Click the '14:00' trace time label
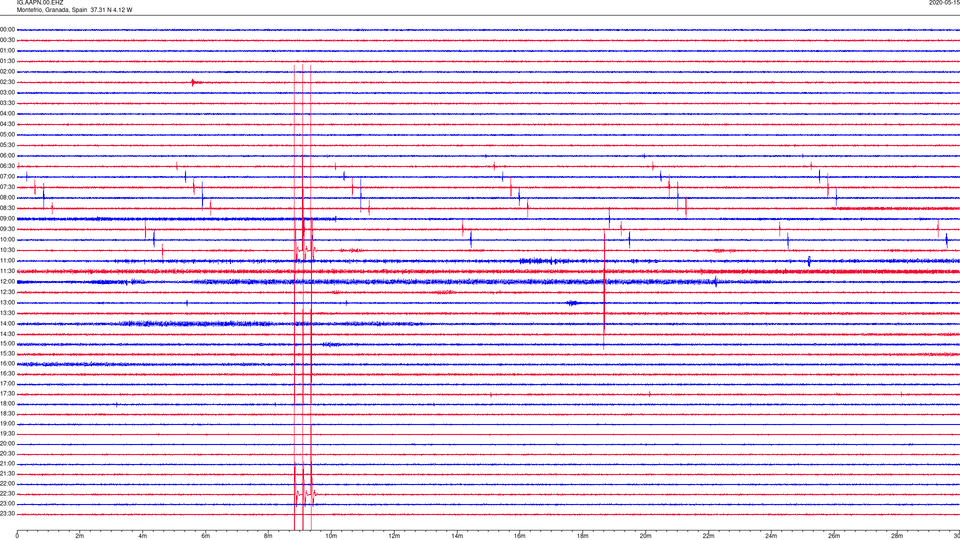This screenshot has height=540, width=960. 7,323
